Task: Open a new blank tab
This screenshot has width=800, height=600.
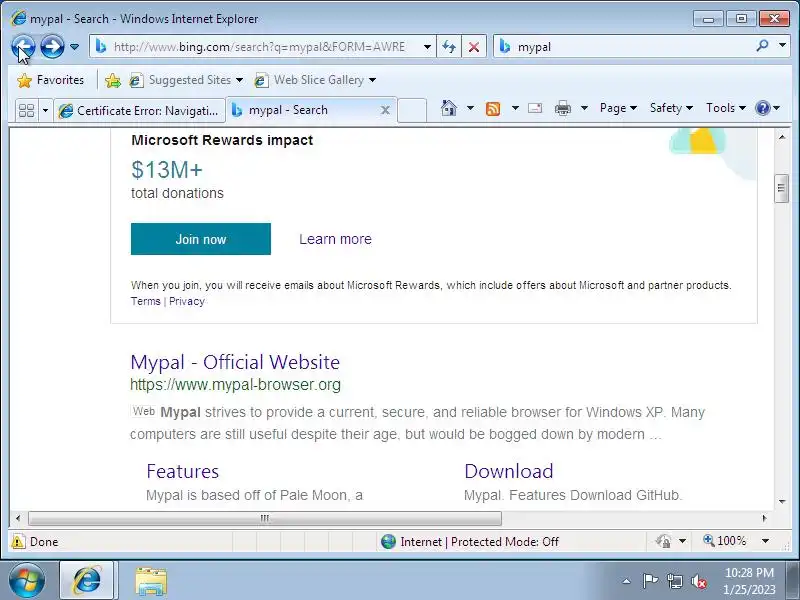Action: coord(412,110)
